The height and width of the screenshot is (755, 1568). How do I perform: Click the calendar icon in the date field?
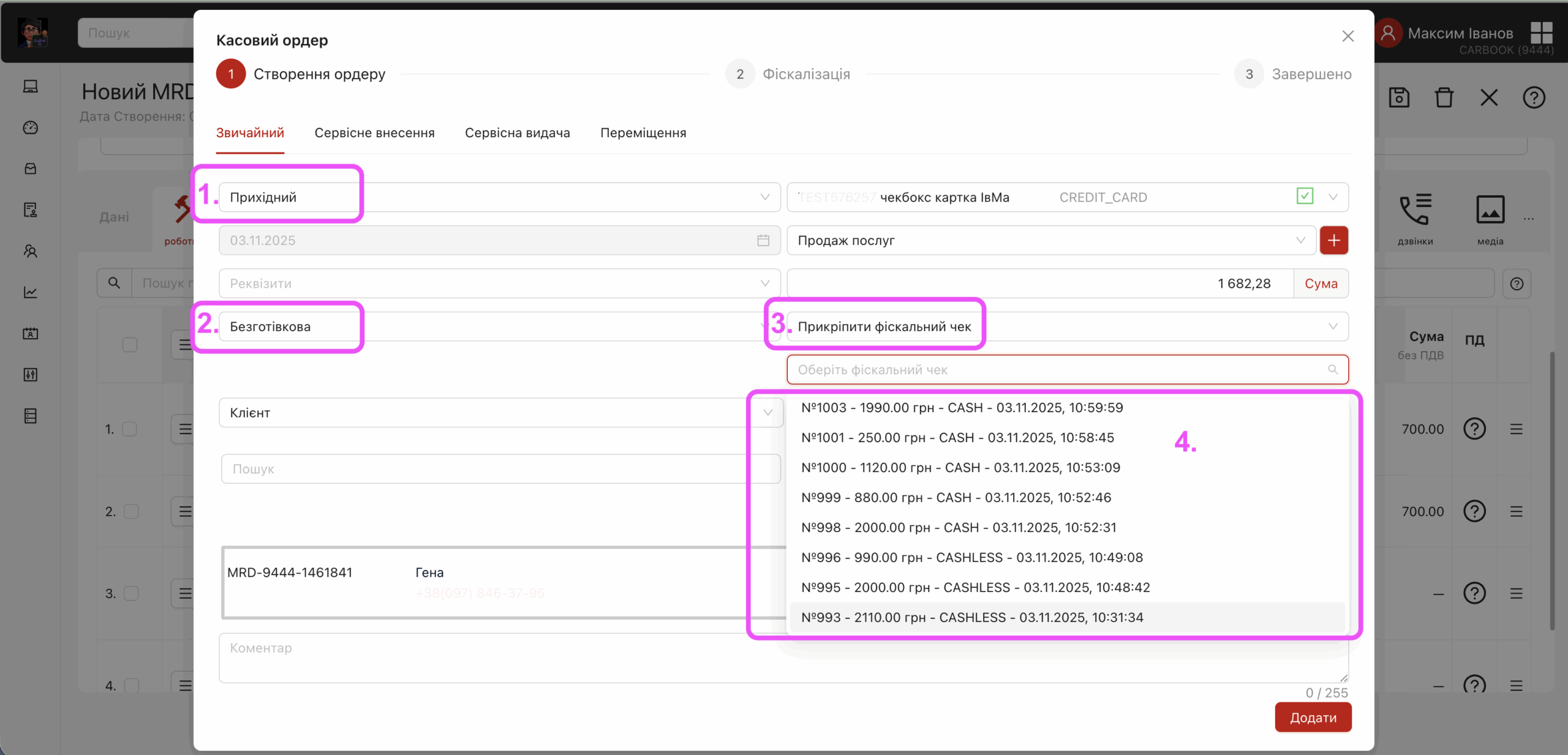click(x=763, y=241)
